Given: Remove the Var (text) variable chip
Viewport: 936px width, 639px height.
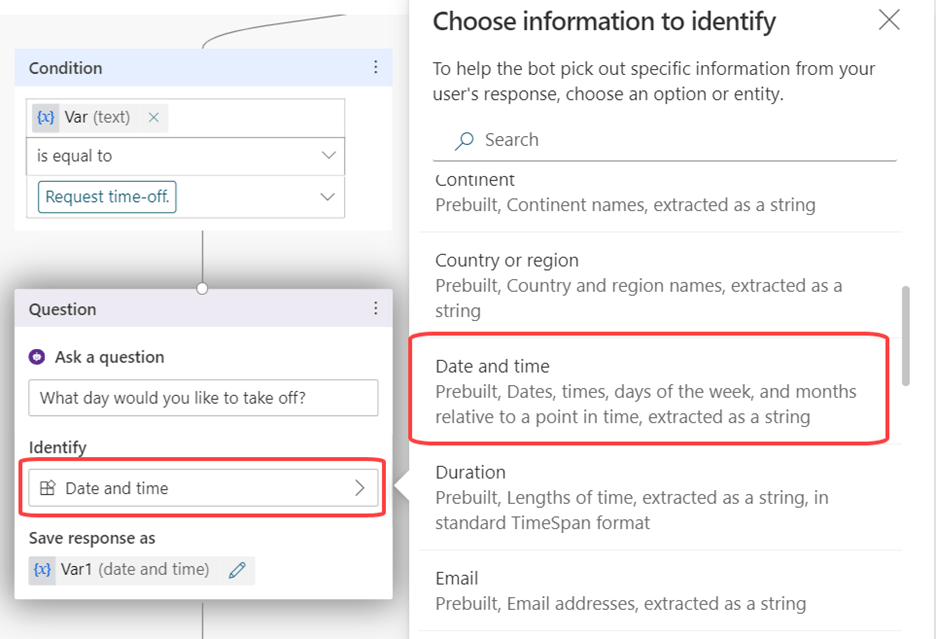Looking at the screenshot, I should click(x=153, y=117).
